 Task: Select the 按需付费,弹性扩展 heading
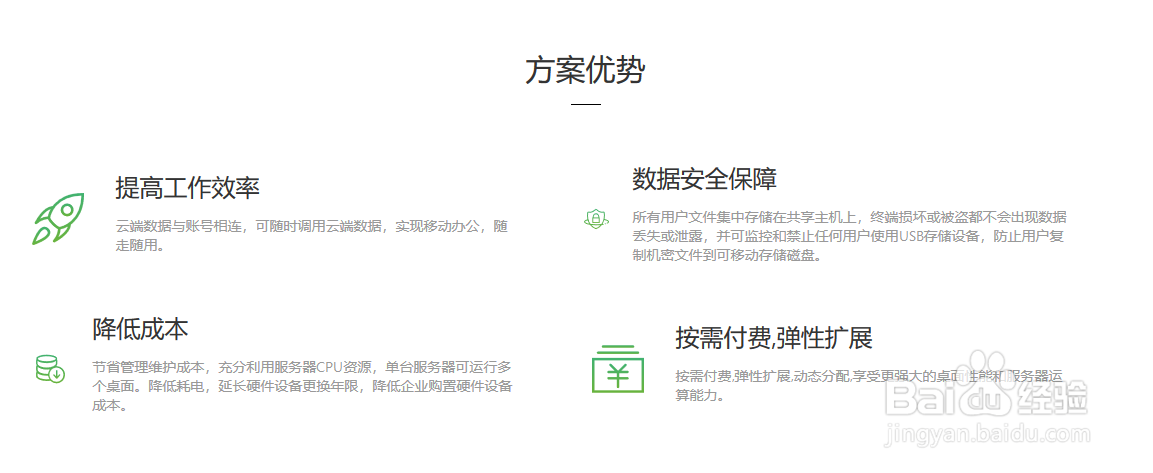pyautogui.click(x=774, y=338)
